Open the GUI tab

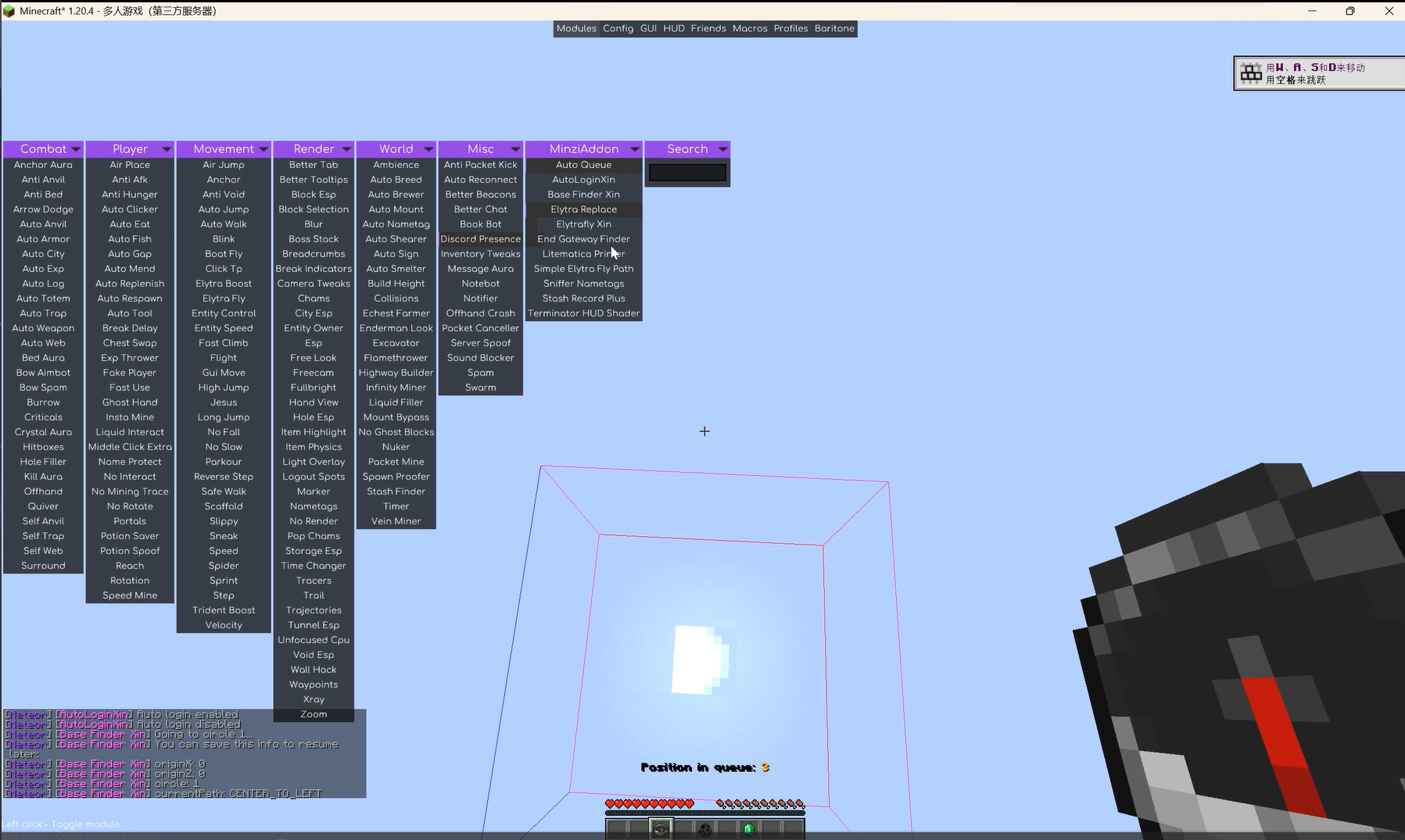648,29
